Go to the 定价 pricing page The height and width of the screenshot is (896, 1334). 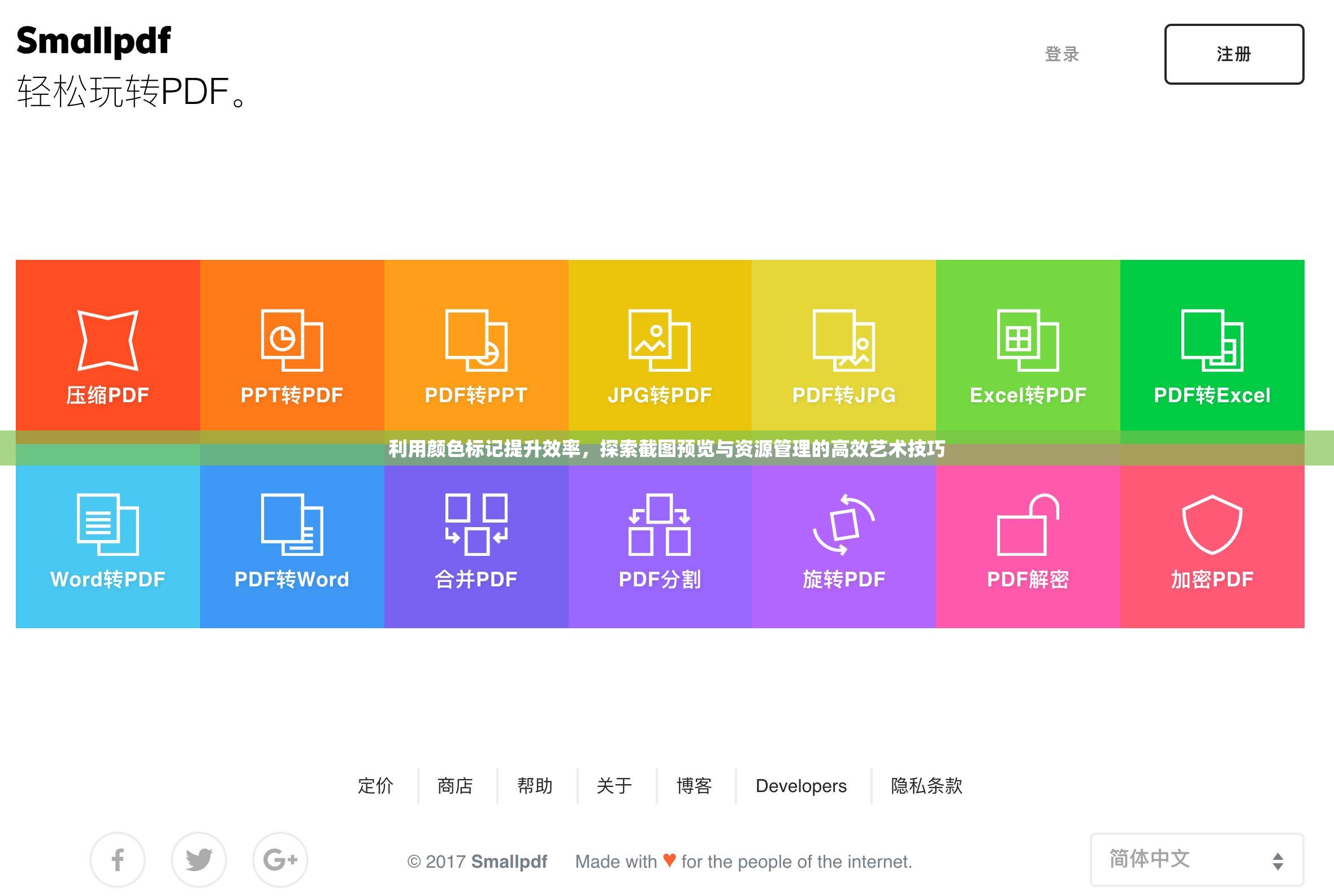click(x=376, y=786)
